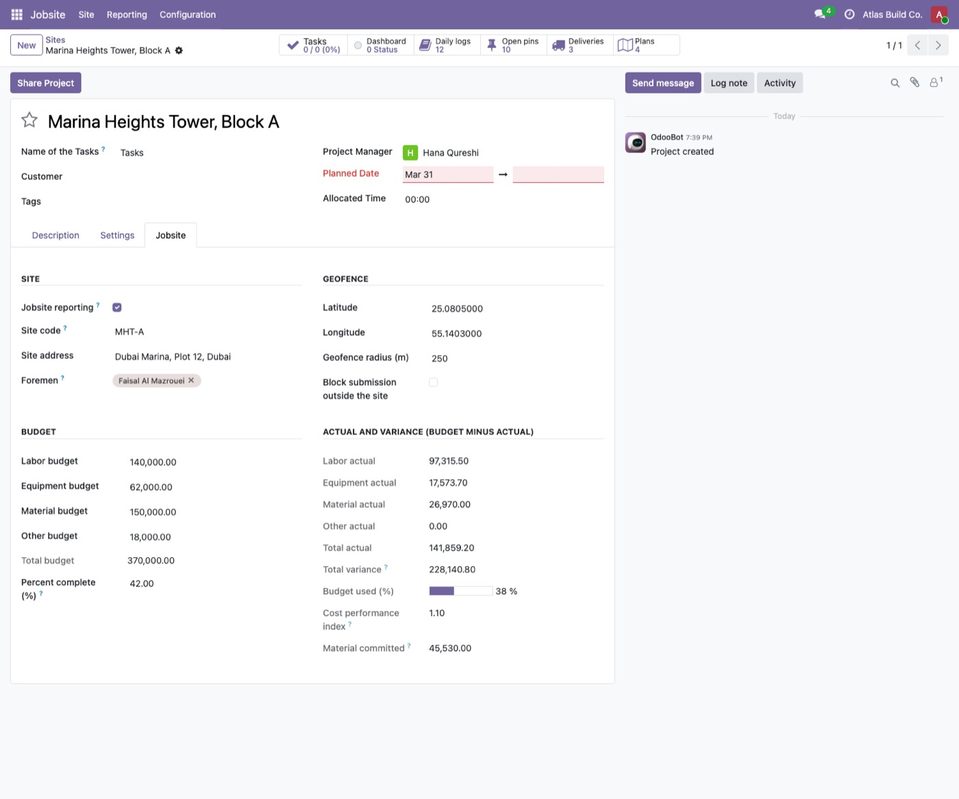Click the Project created message text
The image size is (959, 799).
682,152
